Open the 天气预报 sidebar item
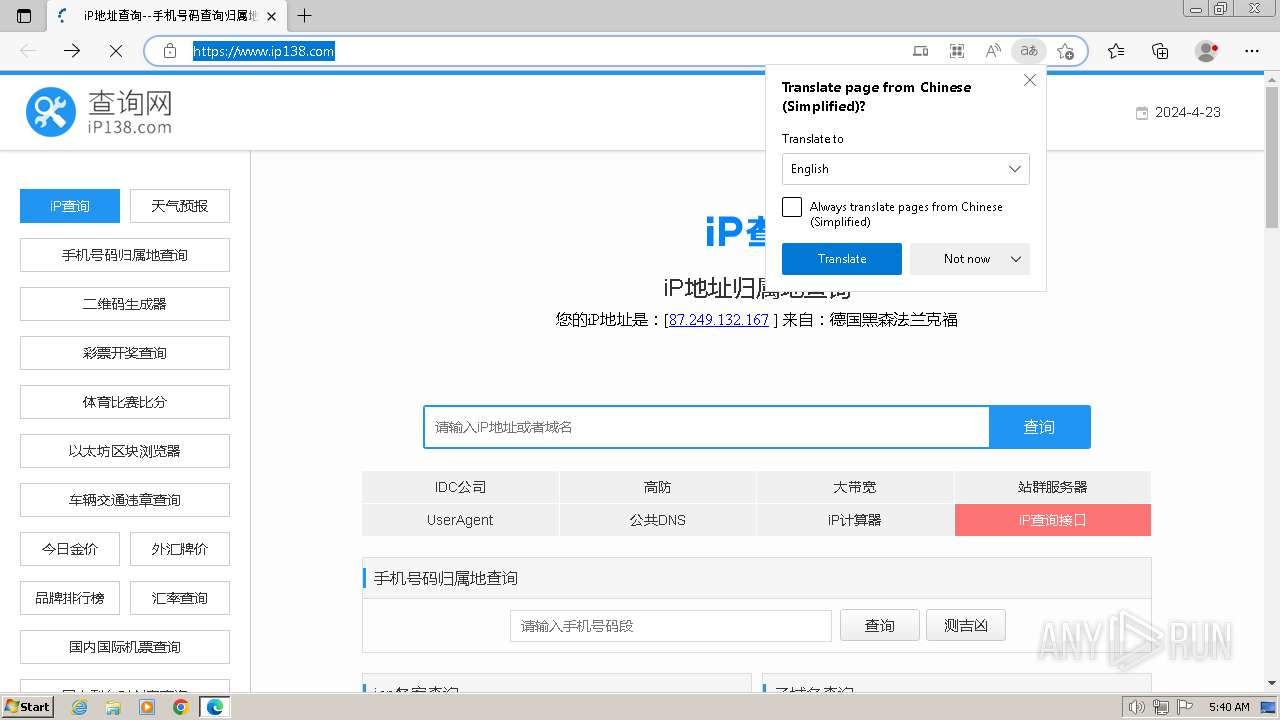The width and height of the screenshot is (1280, 720). pyautogui.click(x=180, y=206)
